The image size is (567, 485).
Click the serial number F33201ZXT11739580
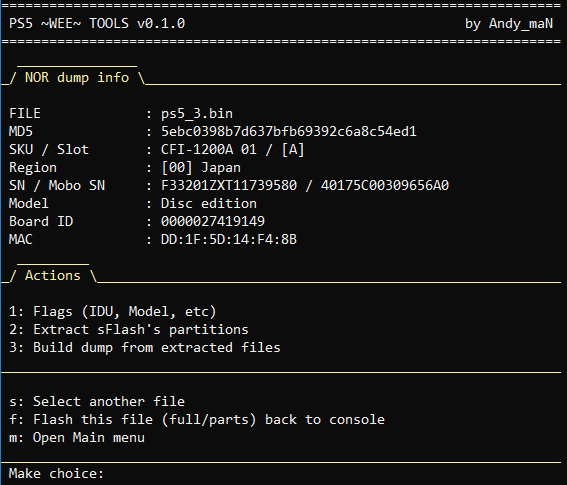pos(229,186)
